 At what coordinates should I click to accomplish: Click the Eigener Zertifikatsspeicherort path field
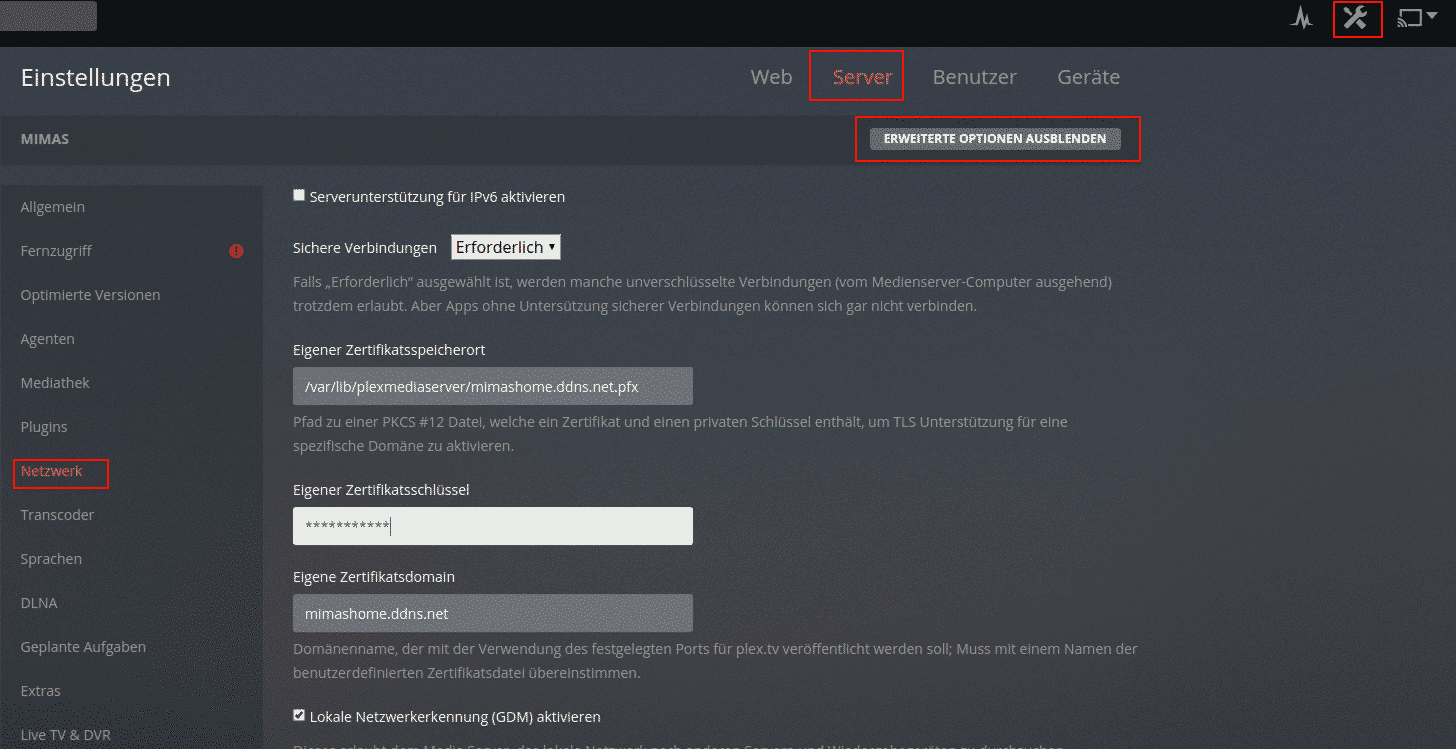[x=492, y=386]
